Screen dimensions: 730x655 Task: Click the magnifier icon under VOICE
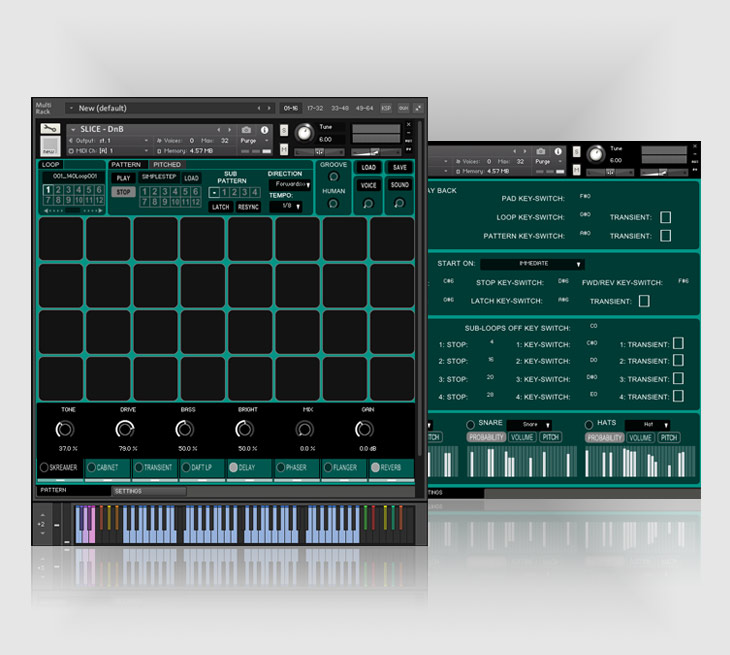pyautogui.click(x=369, y=203)
